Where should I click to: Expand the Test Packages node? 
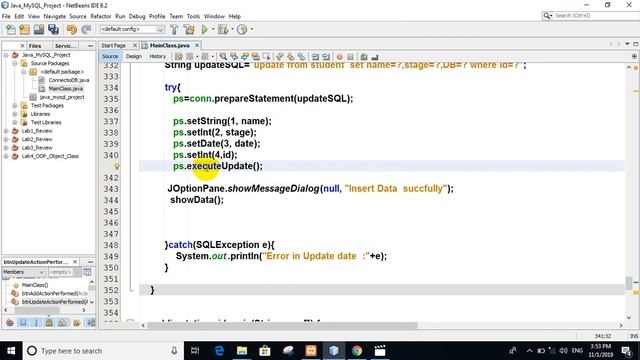(15, 106)
